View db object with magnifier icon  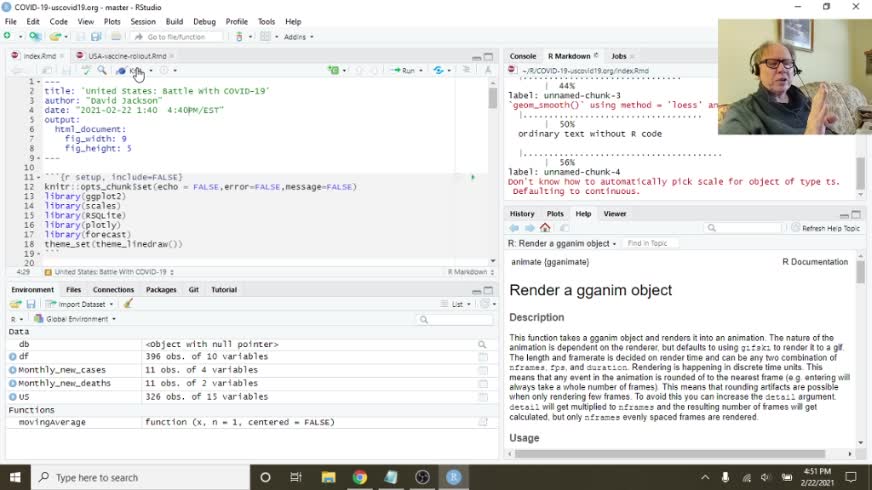[482, 344]
